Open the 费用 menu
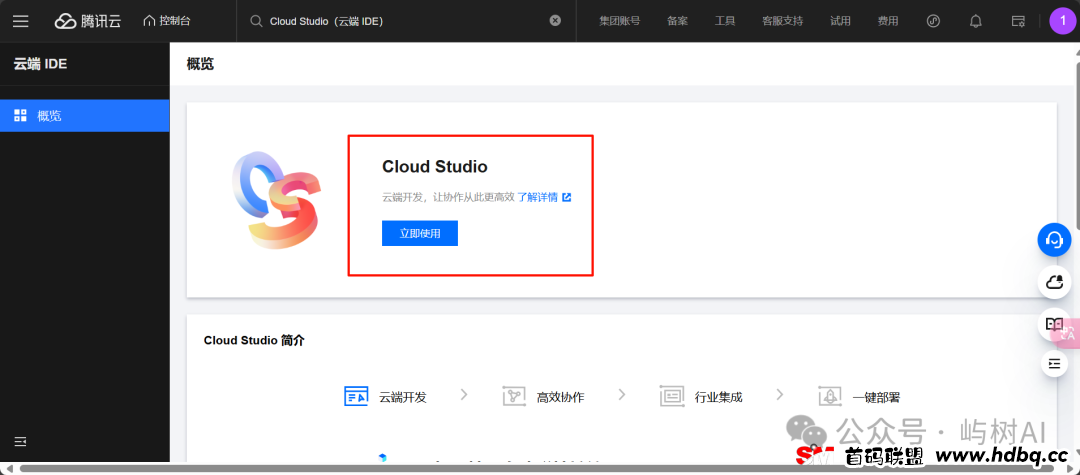The image size is (1080, 475). [888, 21]
